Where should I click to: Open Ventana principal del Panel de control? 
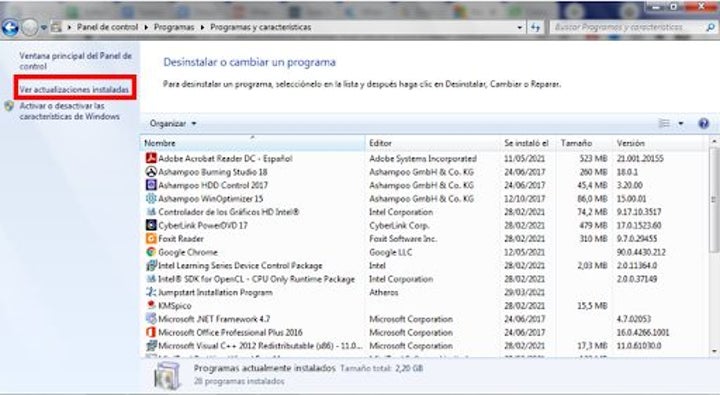(x=75, y=61)
